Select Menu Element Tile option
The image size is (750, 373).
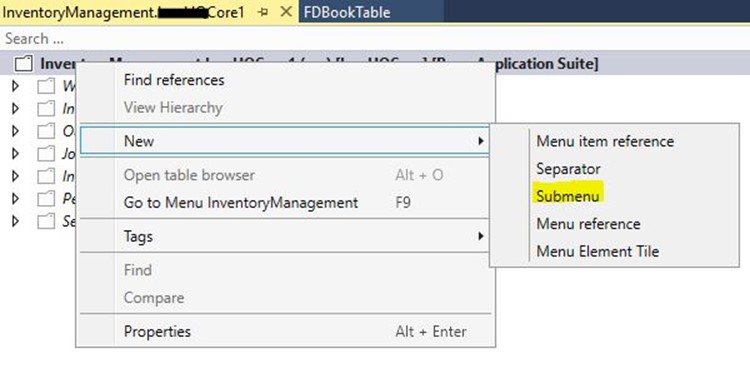pos(598,252)
